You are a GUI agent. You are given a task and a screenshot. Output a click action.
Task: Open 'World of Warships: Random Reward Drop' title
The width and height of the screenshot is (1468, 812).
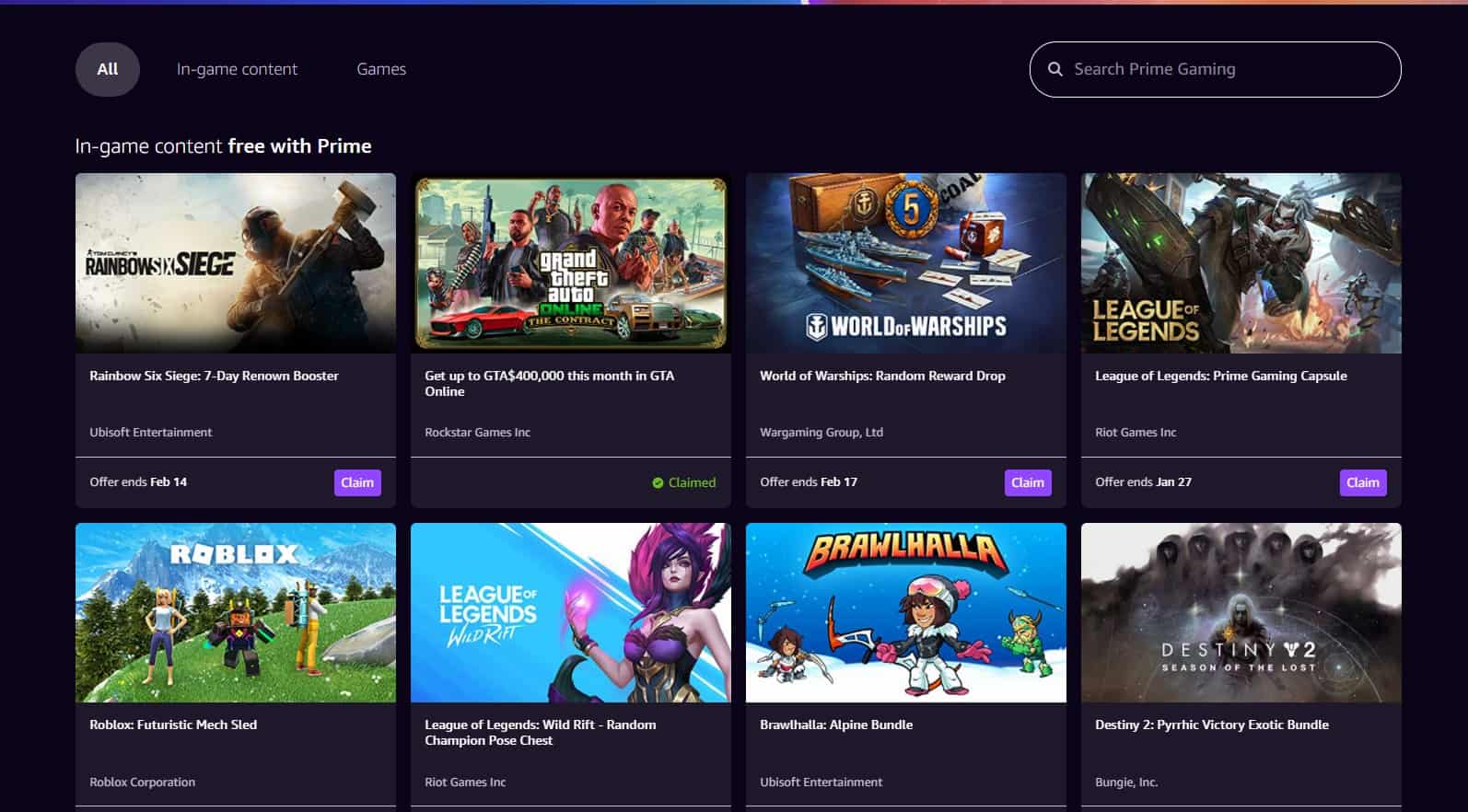882,376
